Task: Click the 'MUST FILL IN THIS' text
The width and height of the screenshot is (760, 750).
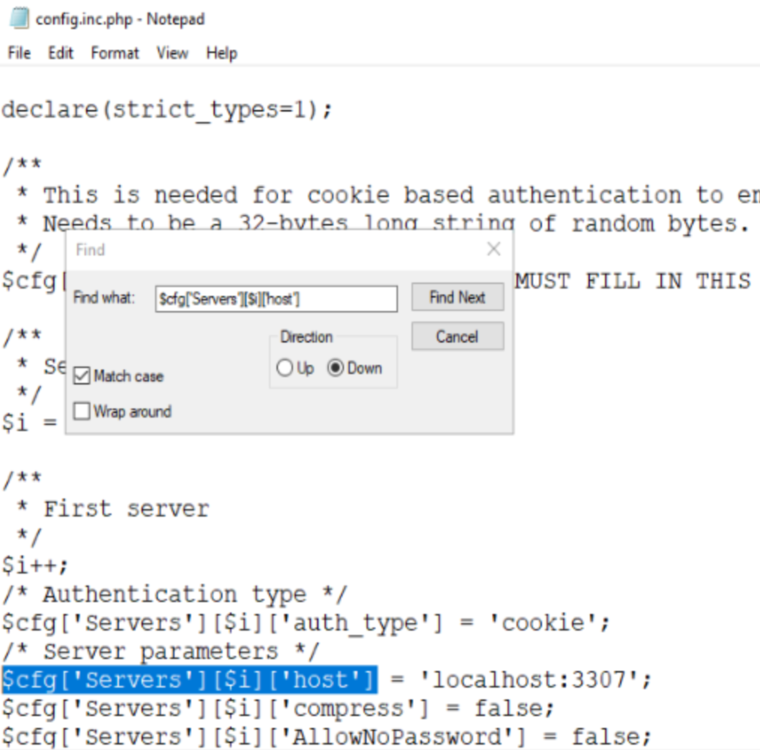Action: click(633, 281)
